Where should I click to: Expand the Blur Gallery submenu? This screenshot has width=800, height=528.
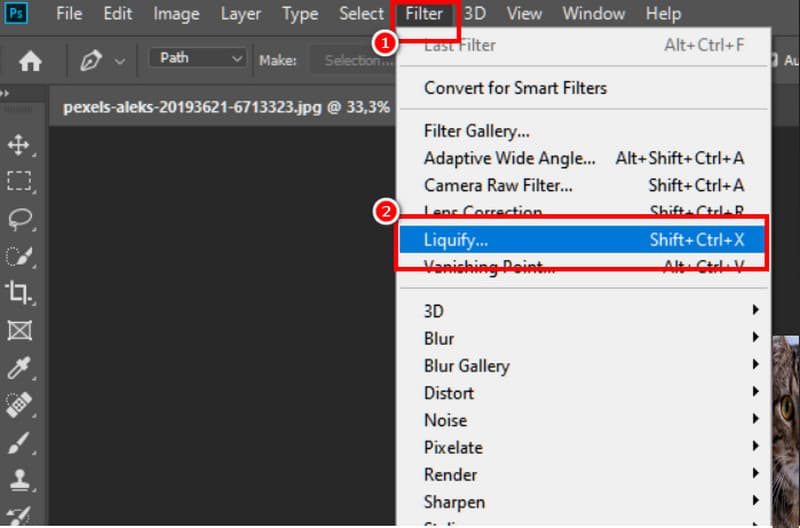(x=584, y=365)
